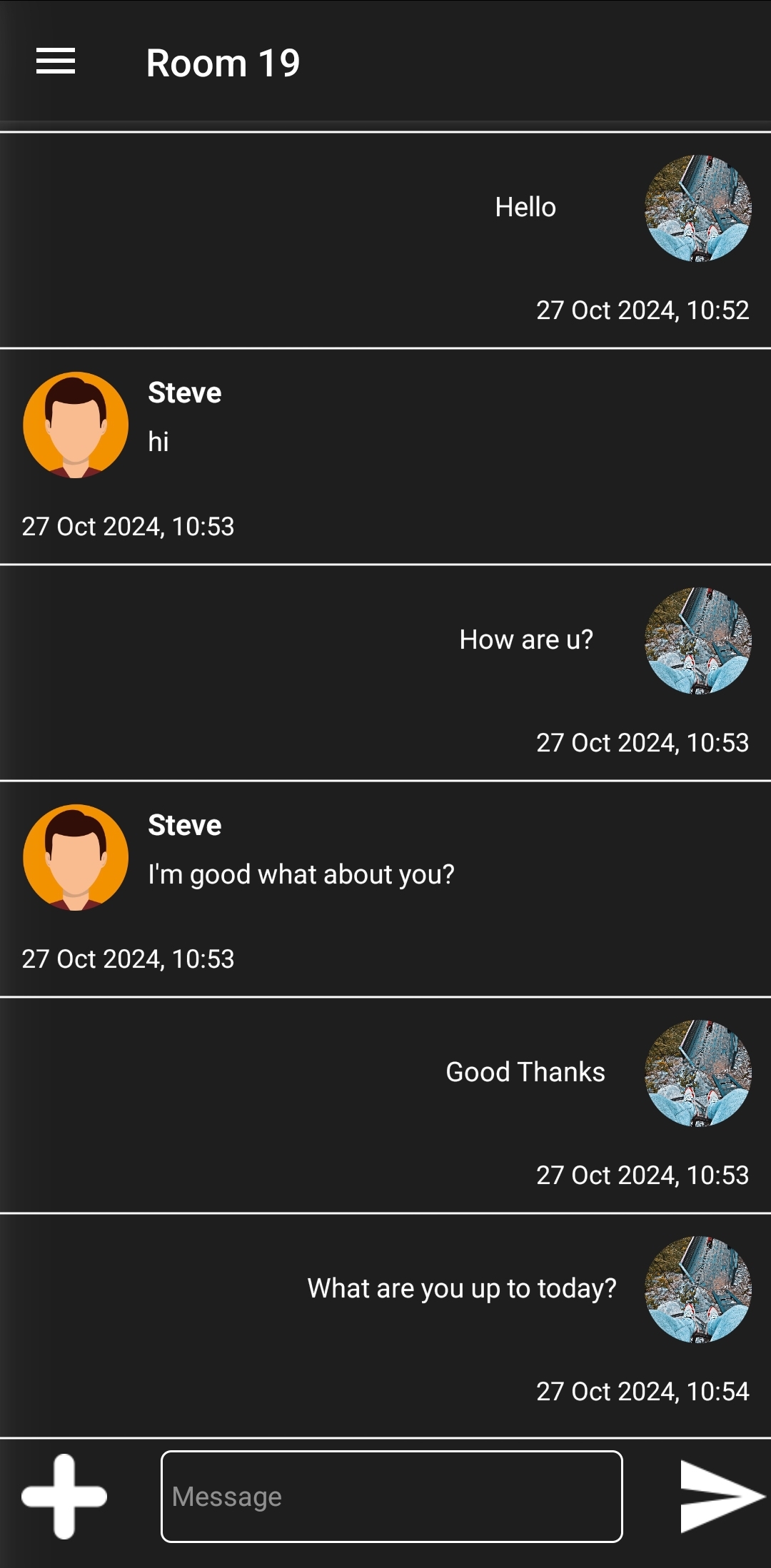Tap the photo avatar next to "How are u?"

tap(698, 641)
